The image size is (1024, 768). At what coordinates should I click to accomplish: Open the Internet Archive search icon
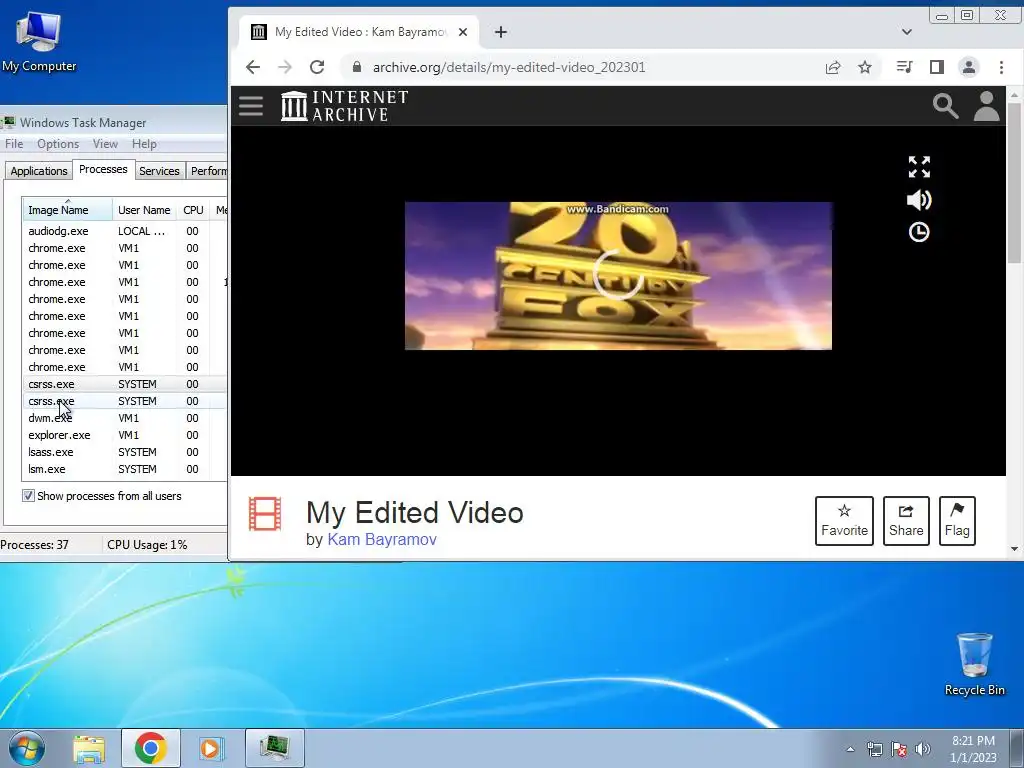coord(945,106)
